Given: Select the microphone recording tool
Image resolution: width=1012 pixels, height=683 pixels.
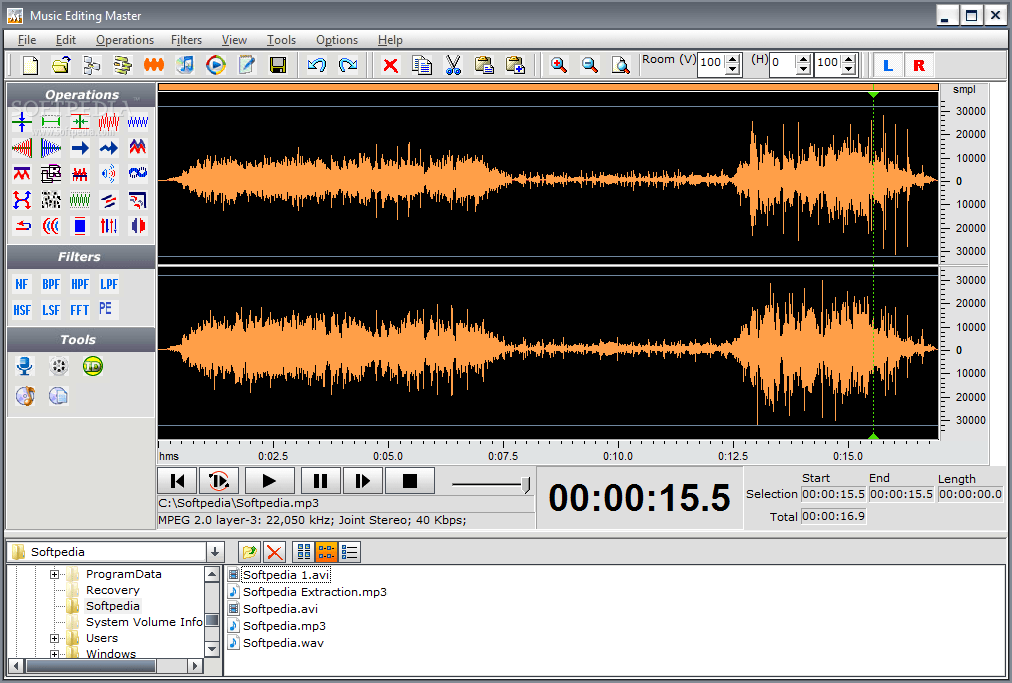Looking at the screenshot, I should [x=23, y=366].
